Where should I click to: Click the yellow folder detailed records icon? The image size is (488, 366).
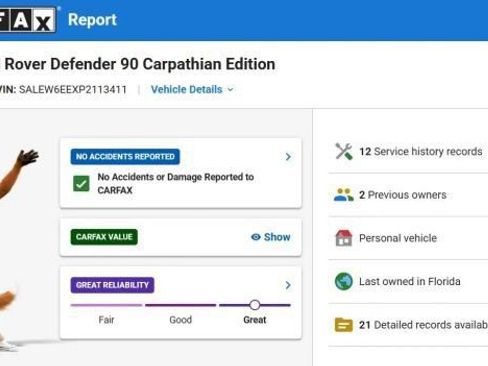click(x=344, y=325)
